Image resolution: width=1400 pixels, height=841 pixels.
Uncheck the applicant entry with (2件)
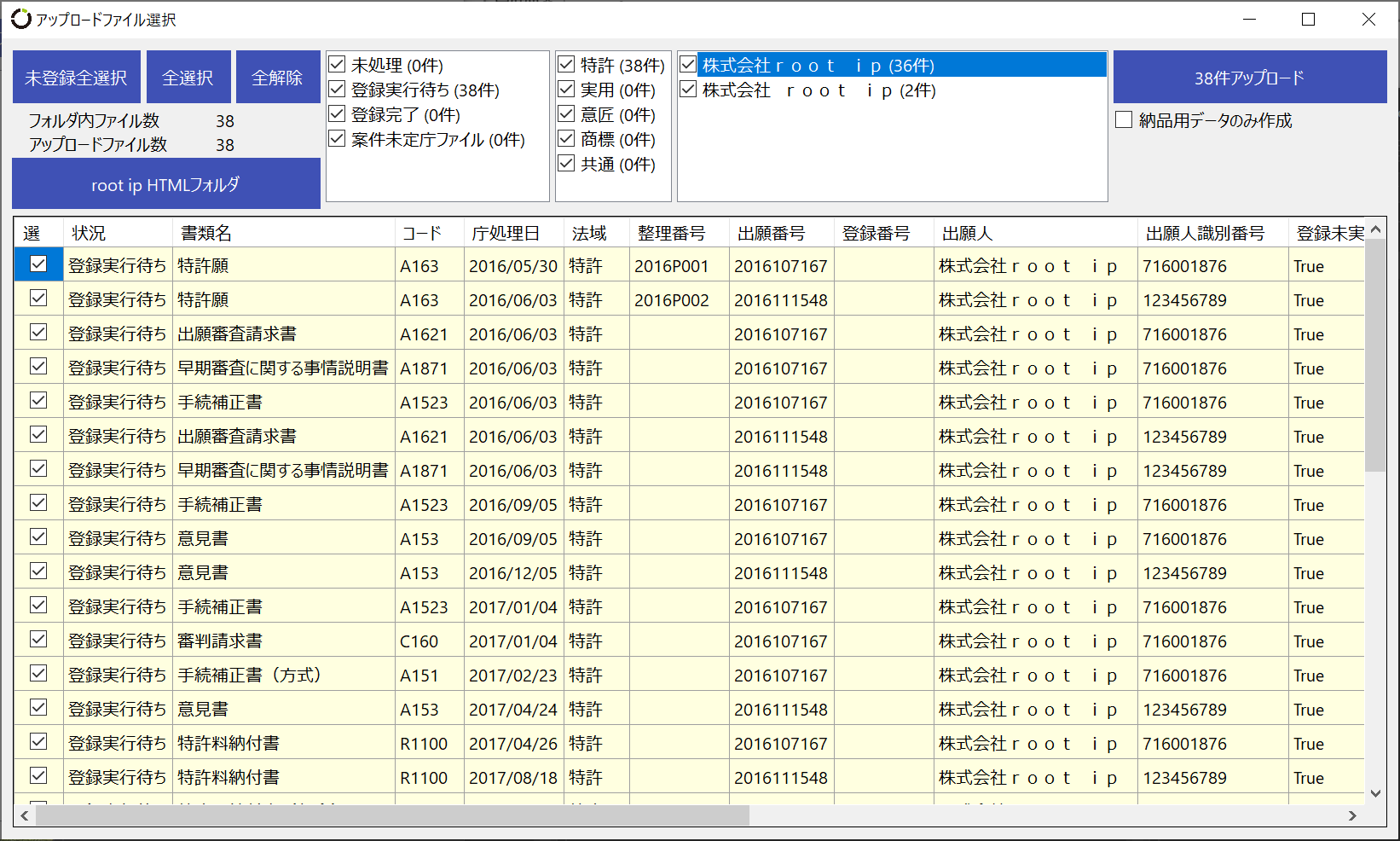click(x=688, y=90)
